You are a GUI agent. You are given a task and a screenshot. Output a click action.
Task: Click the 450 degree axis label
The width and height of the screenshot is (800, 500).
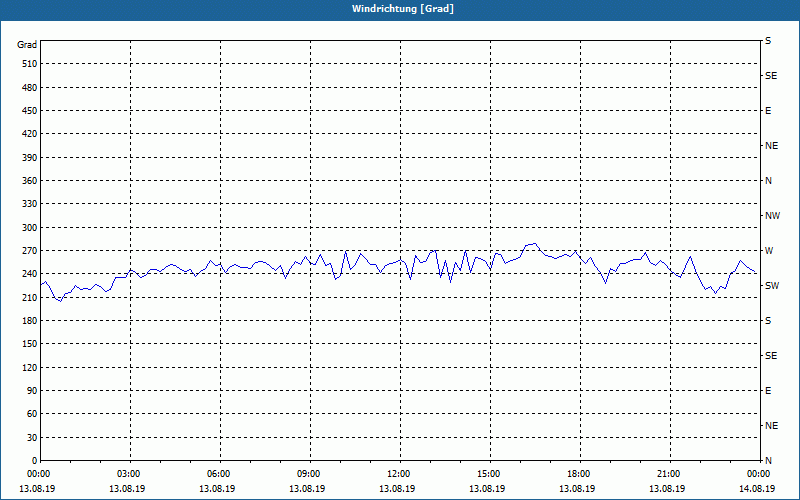click(x=30, y=111)
